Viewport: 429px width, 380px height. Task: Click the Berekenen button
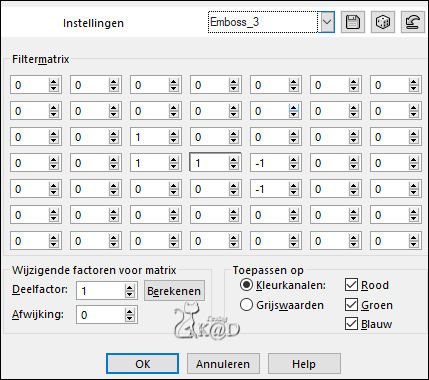(x=174, y=291)
